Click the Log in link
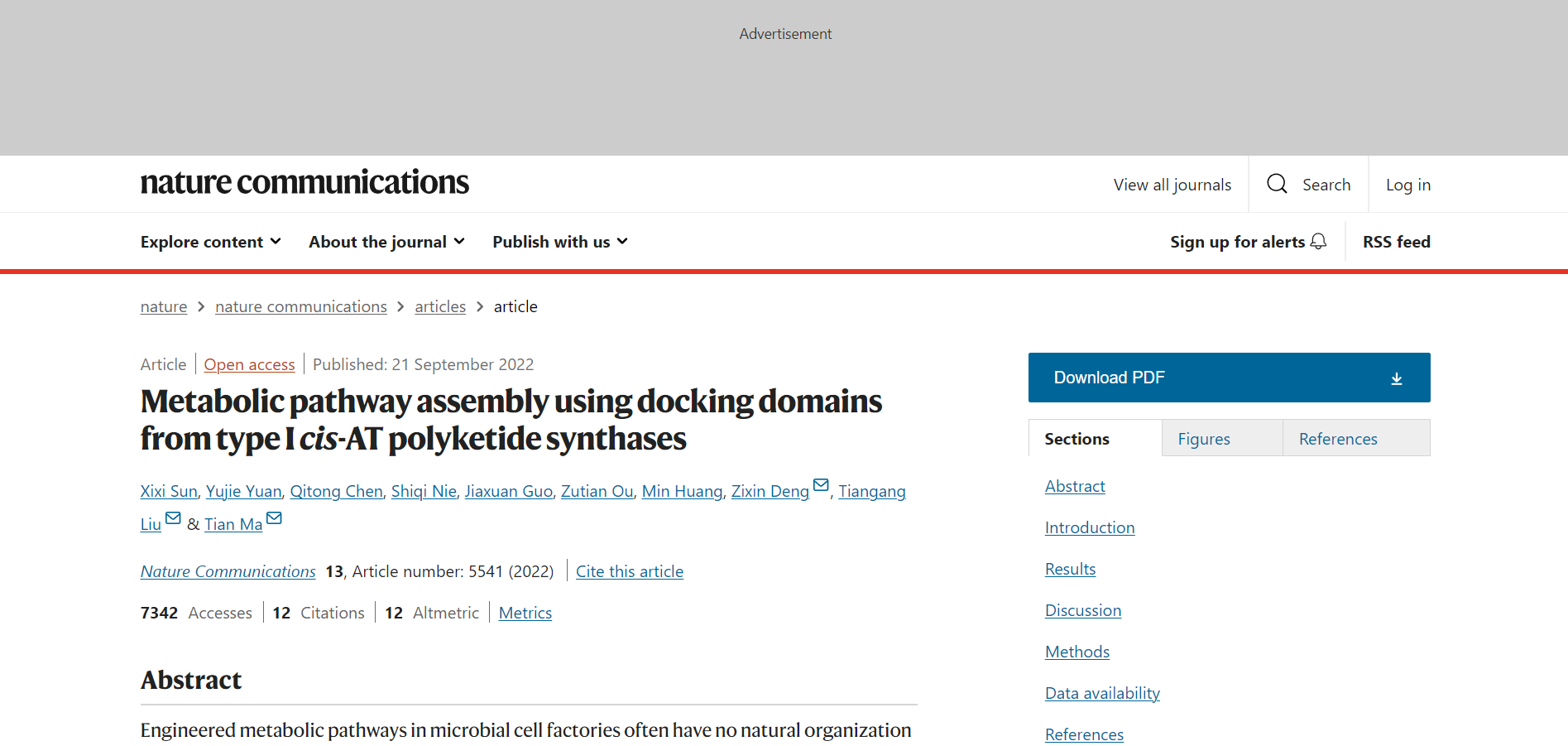Image resolution: width=1568 pixels, height=746 pixels. pyautogui.click(x=1408, y=185)
